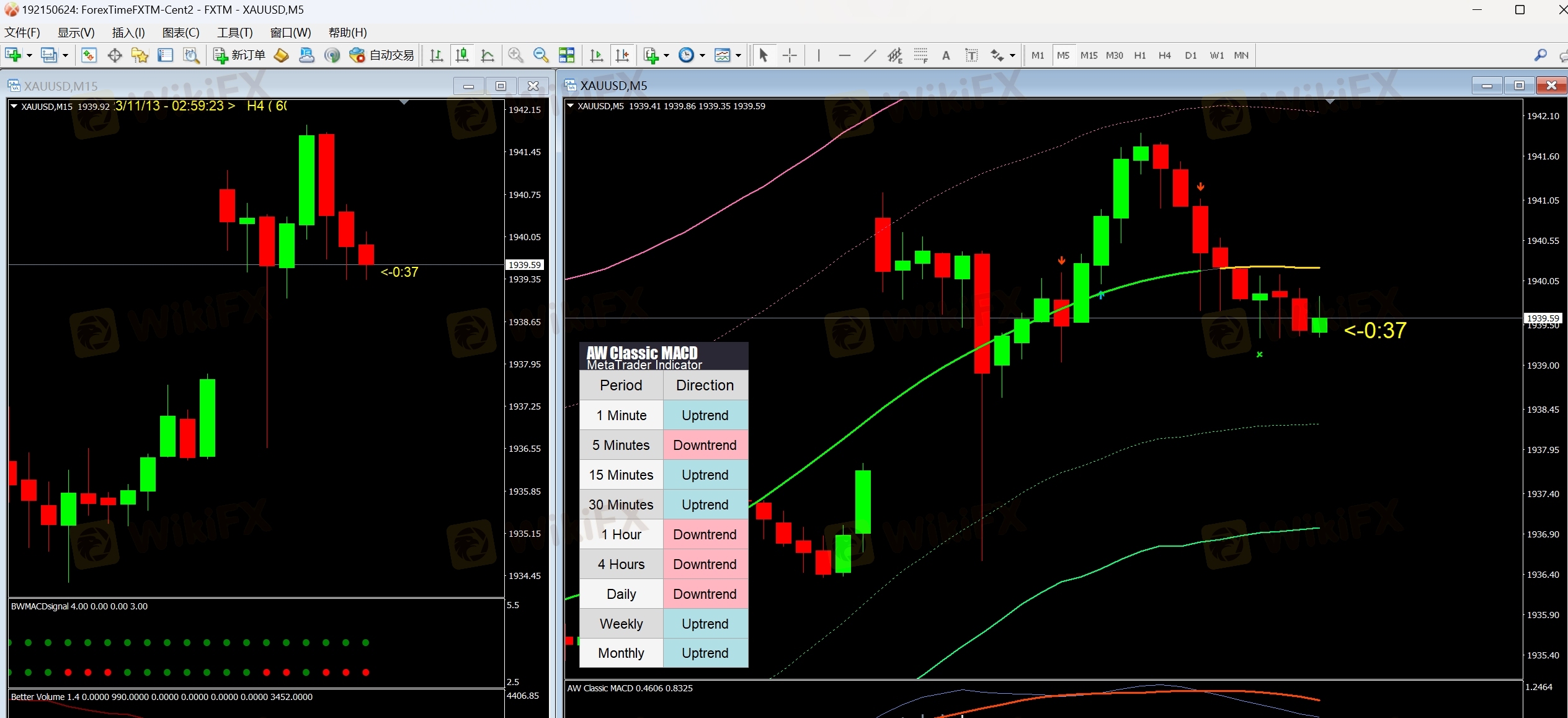Image resolution: width=1568 pixels, height=718 pixels.
Task: Expand XAUUSD,M15 chart header triangle
Action: (x=14, y=106)
